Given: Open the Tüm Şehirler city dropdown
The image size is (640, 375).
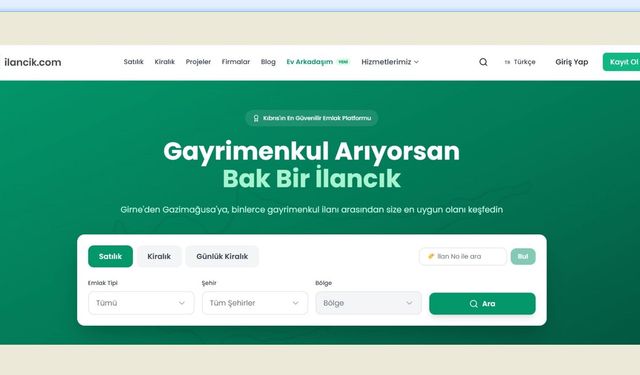Looking at the screenshot, I should 255,303.
